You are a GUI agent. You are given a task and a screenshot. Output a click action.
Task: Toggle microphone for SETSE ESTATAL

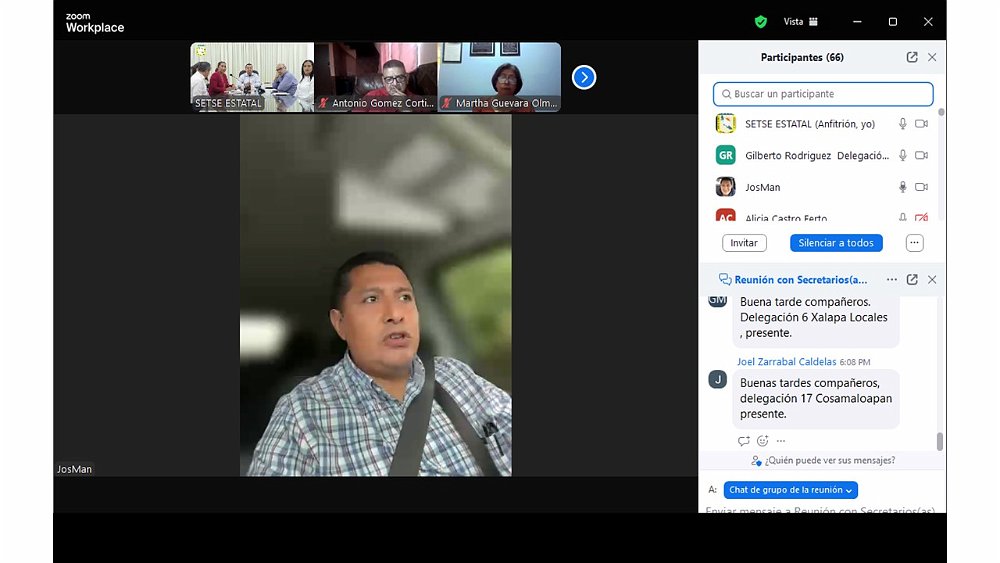(x=902, y=124)
